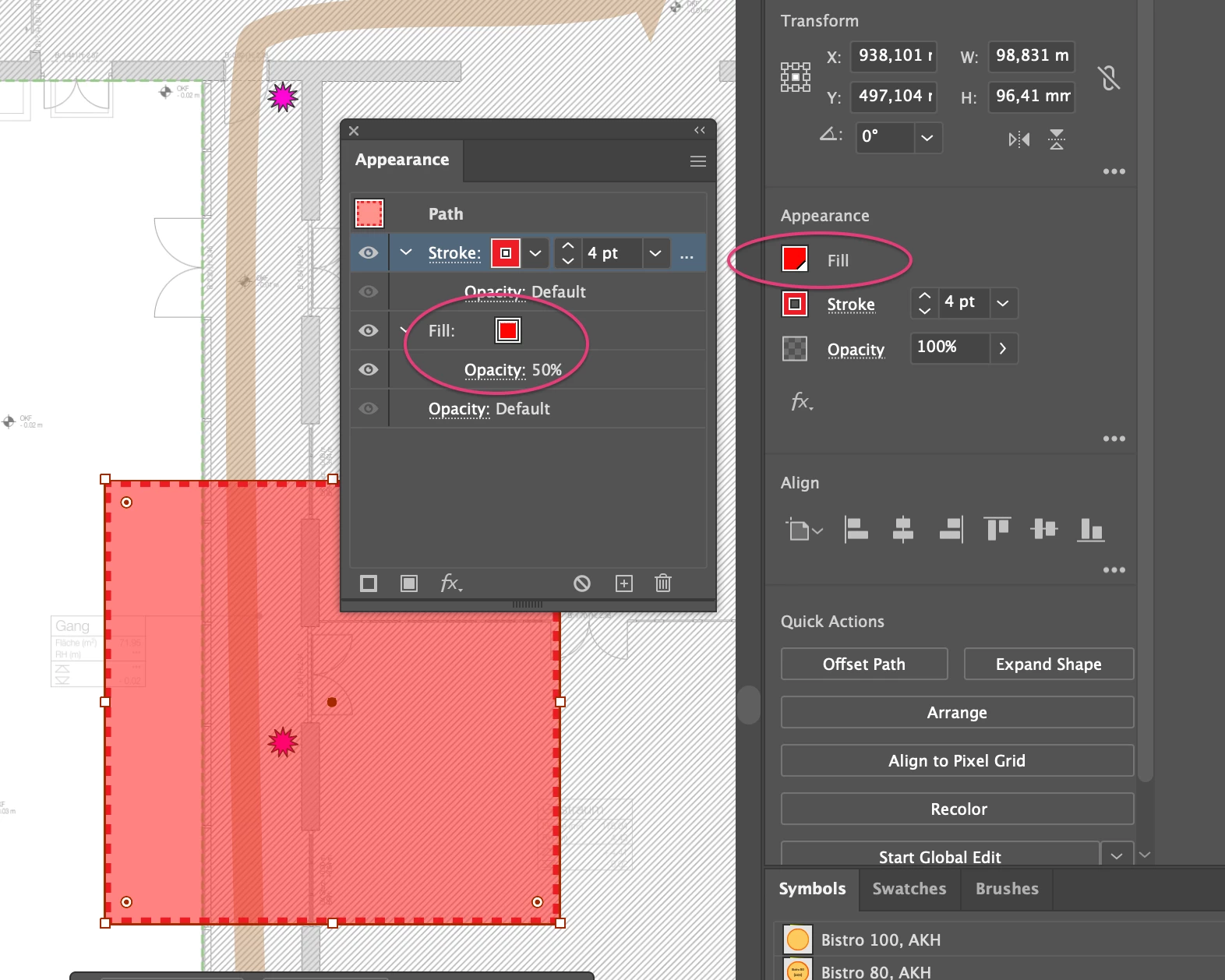Click Align to Pixel Grid button

pos(957,760)
